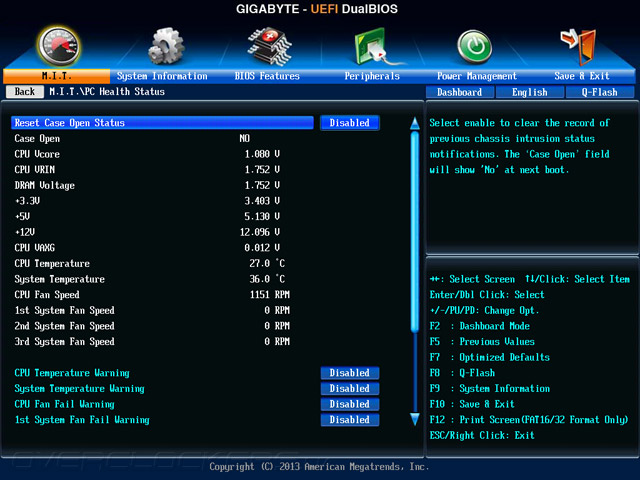Open CPU Fan Fail Warning Disabled dropdown
The width and height of the screenshot is (640, 480).
click(350, 404)
